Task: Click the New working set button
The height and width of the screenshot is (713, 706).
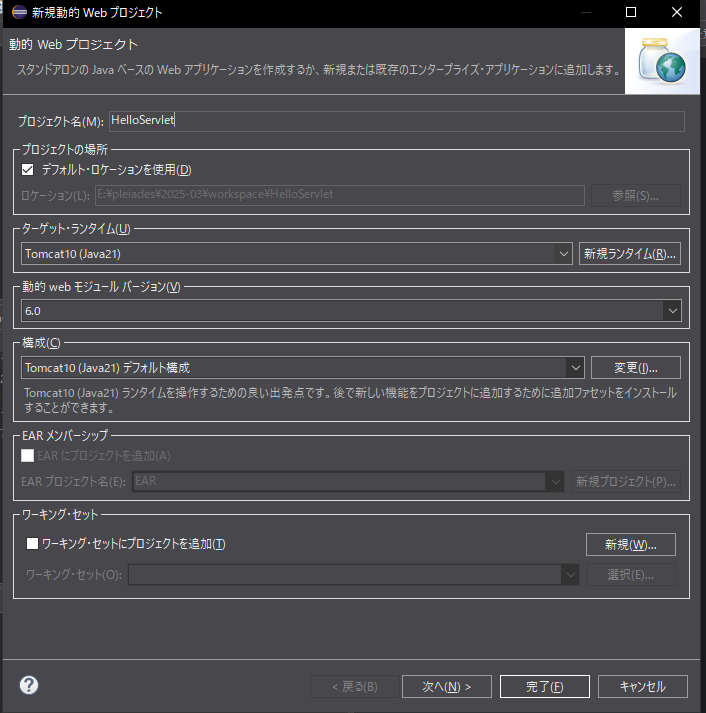Action: click(x=630, y=545)
